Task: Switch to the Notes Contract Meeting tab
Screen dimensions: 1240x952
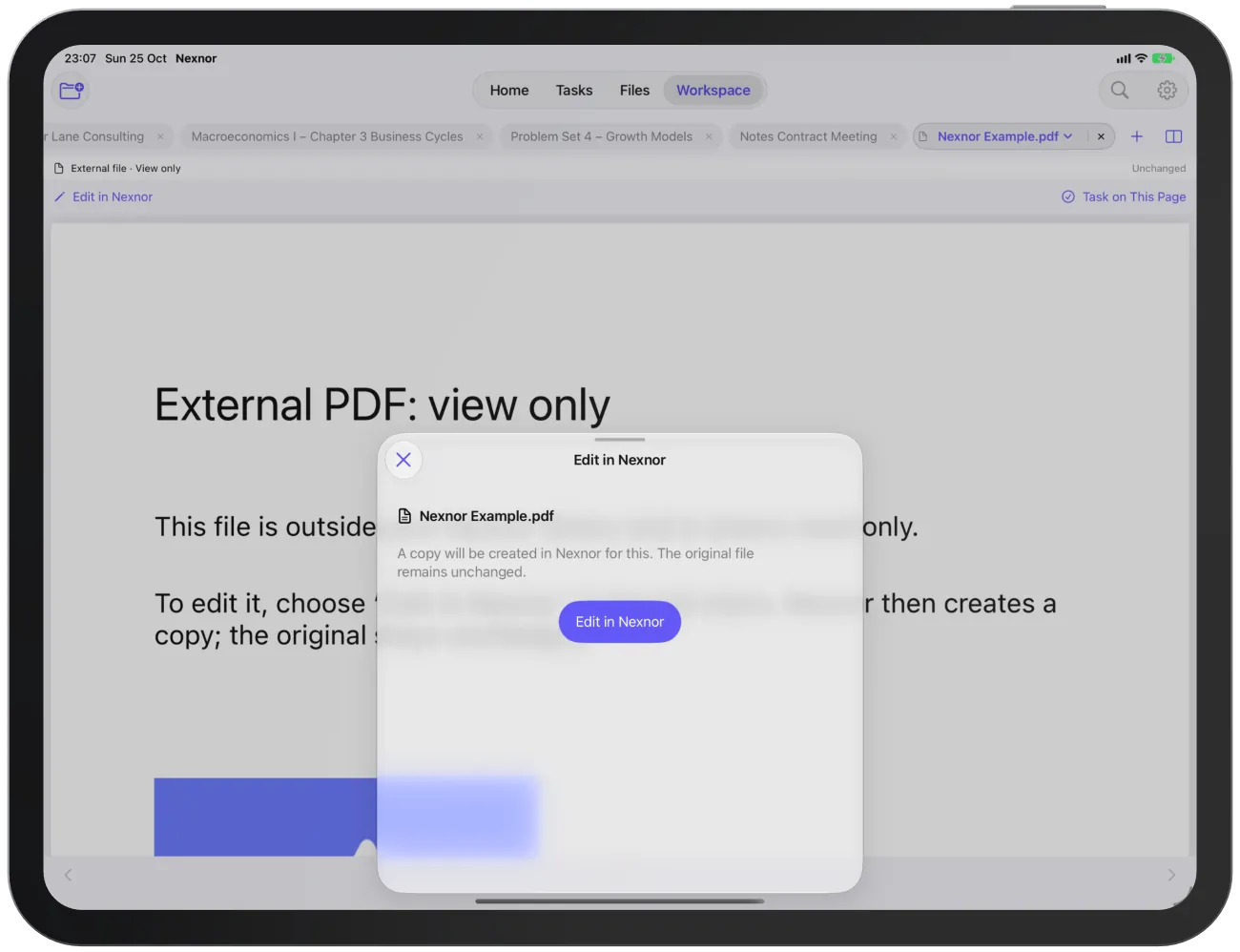Action: (x=808, y=136)
